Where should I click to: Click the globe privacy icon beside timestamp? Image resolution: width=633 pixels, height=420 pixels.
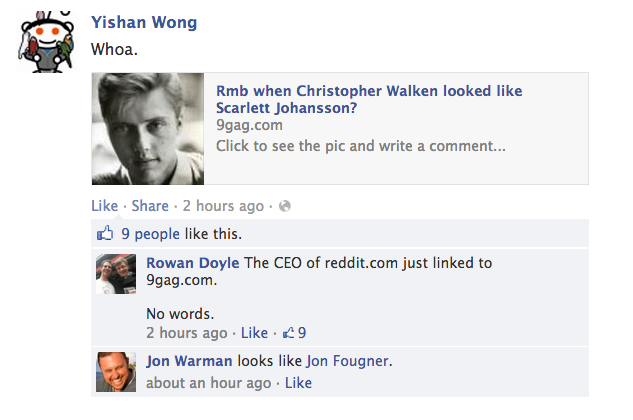click(x=285, y=206)
